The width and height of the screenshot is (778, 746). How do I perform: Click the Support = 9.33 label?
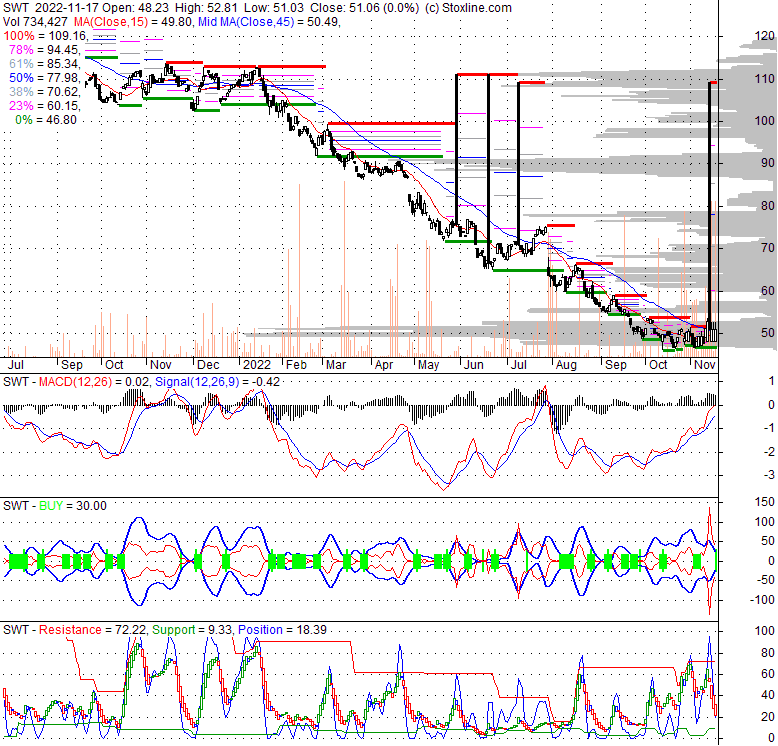point(192,630)
